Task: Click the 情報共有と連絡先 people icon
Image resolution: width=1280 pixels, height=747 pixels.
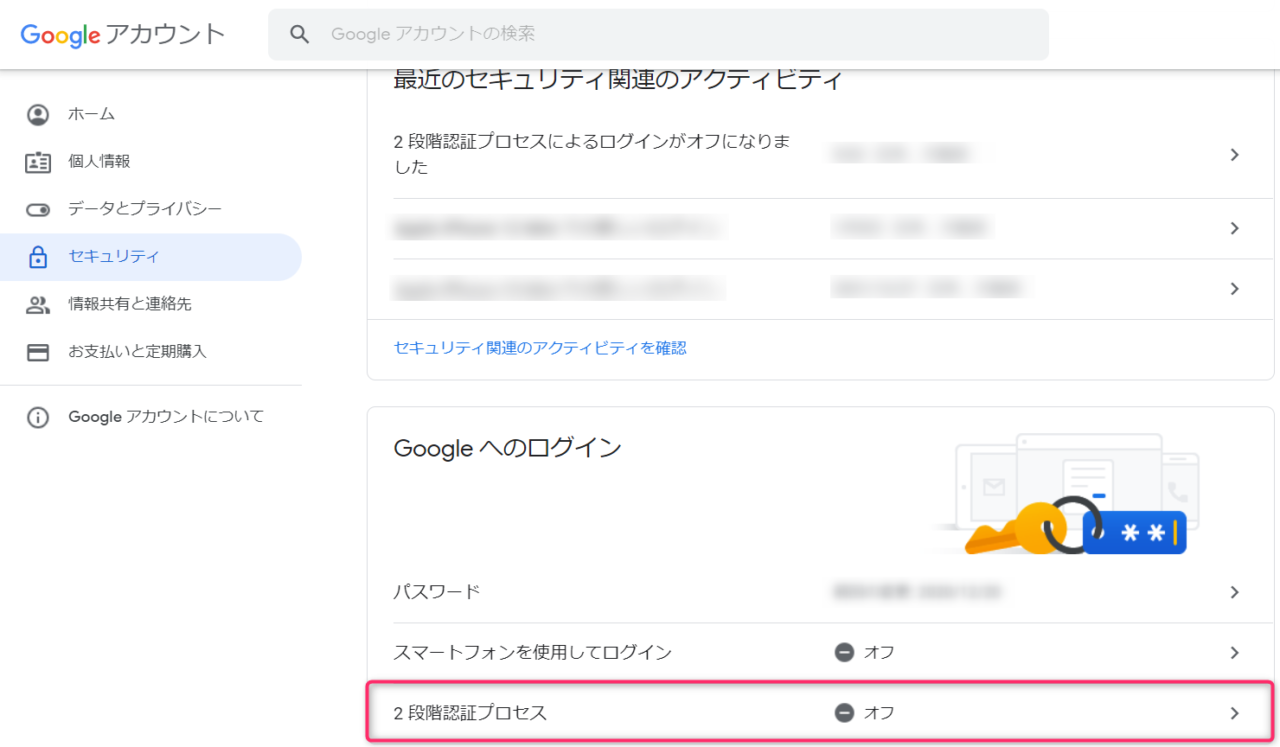Action: click(38, 305)
